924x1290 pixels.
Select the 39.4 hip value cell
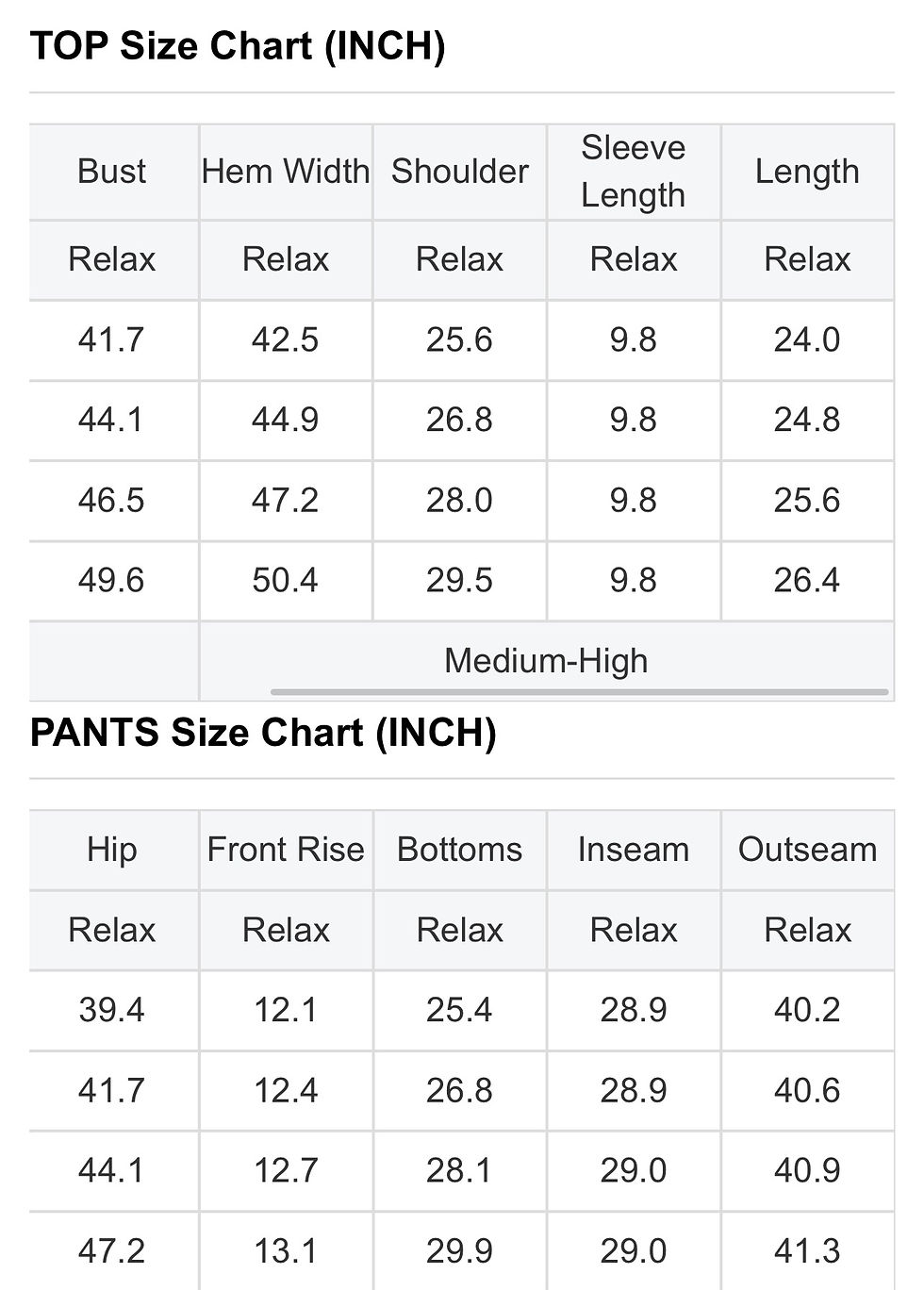pyautogui.click(x=113, y=1011)
